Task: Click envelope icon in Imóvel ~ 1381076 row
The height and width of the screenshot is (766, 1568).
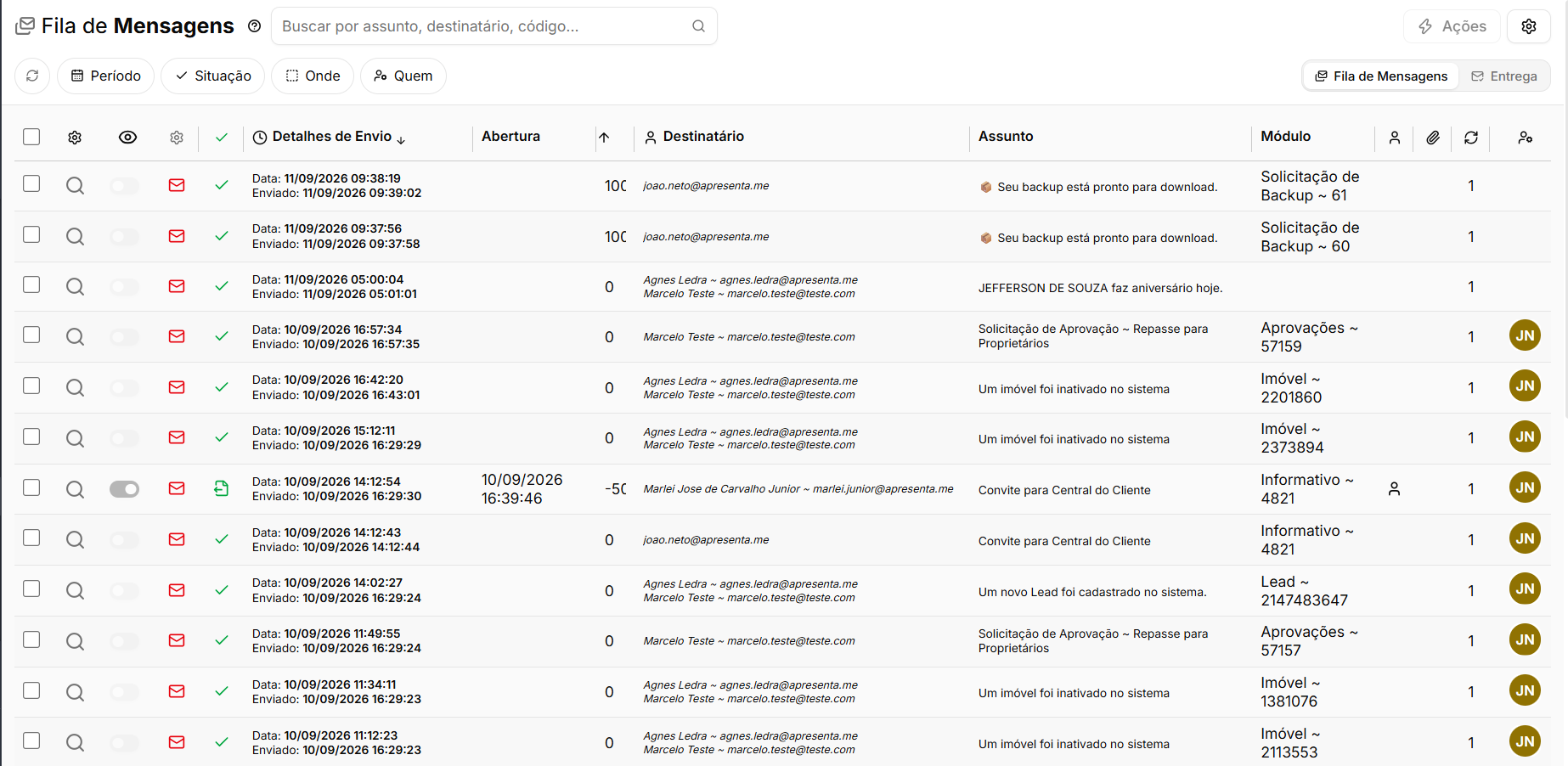Action: tap(177, 691)
